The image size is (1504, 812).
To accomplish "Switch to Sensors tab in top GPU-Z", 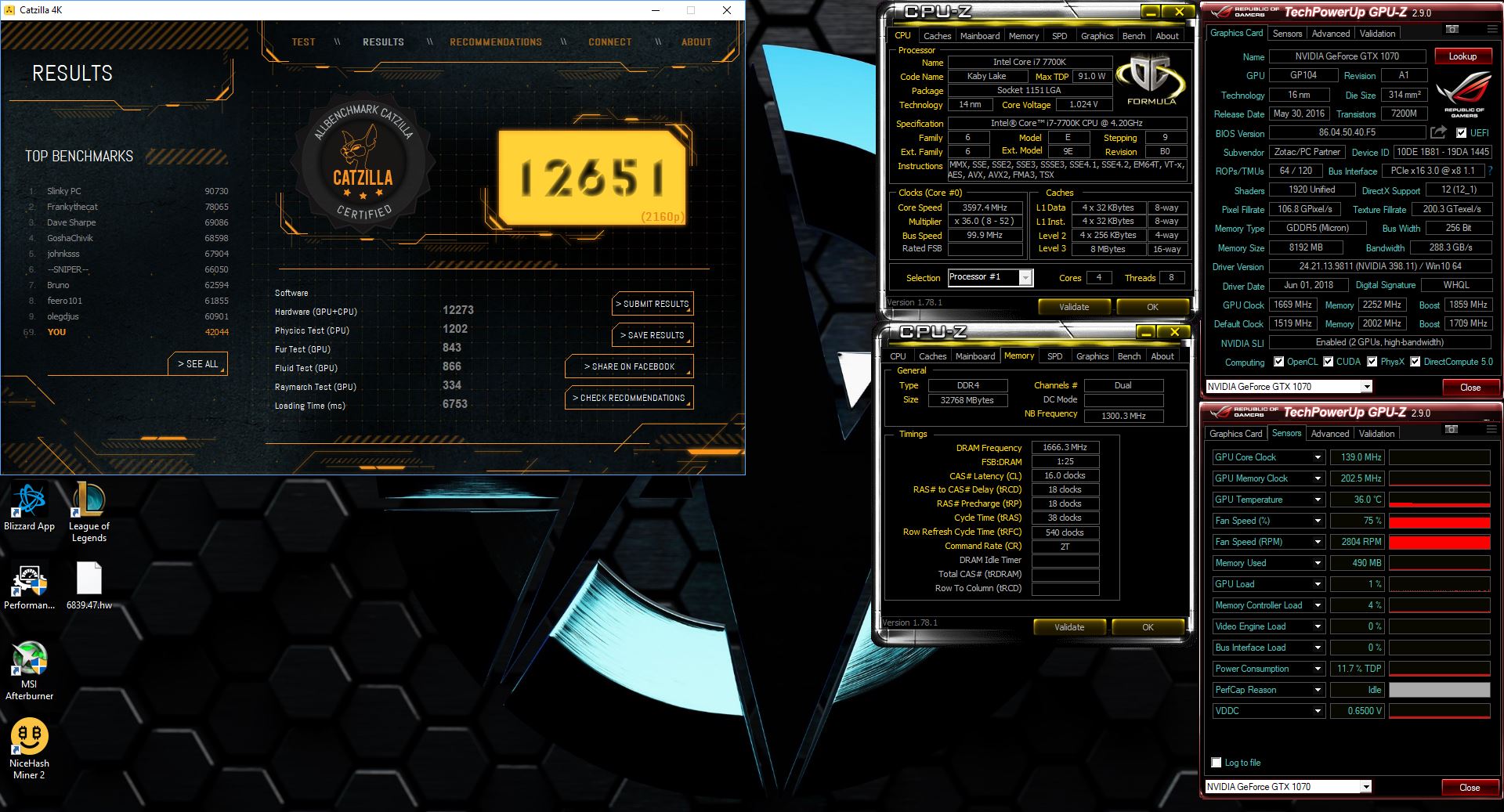I will coord(1287,34).
